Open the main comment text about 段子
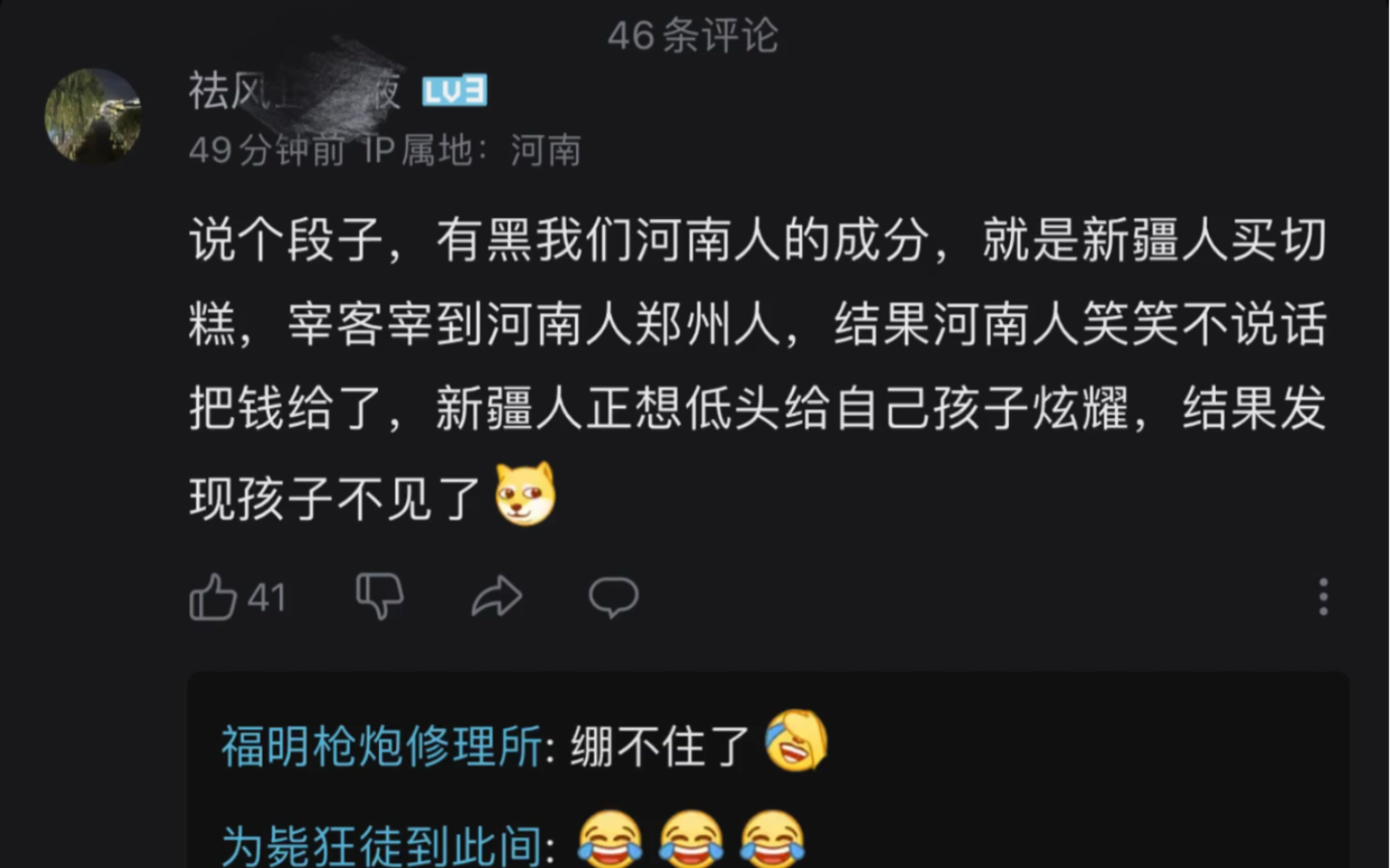This screenshot has width=1390, height=868. point(758,368)
